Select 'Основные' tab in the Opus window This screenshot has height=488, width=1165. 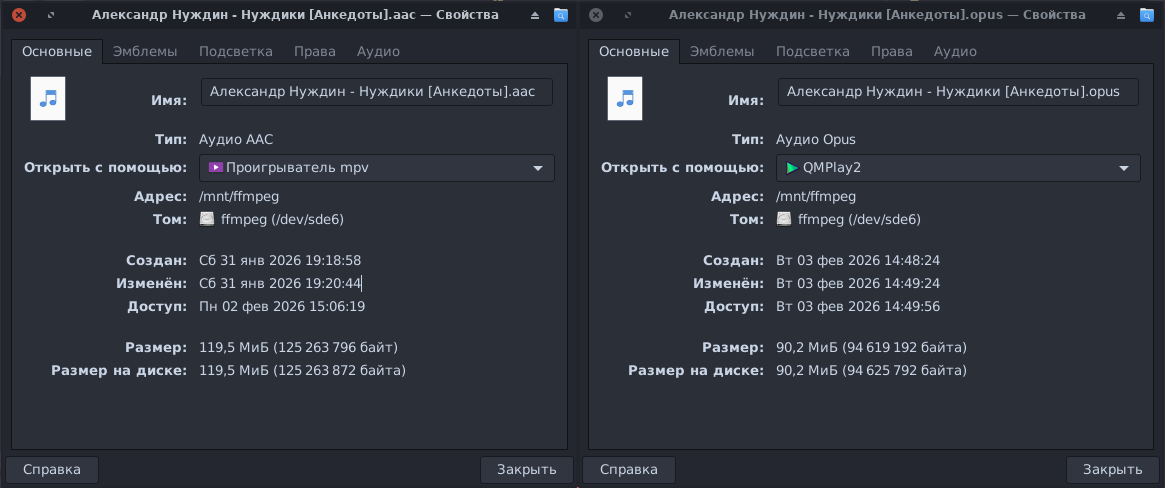[x=634, y=52]
